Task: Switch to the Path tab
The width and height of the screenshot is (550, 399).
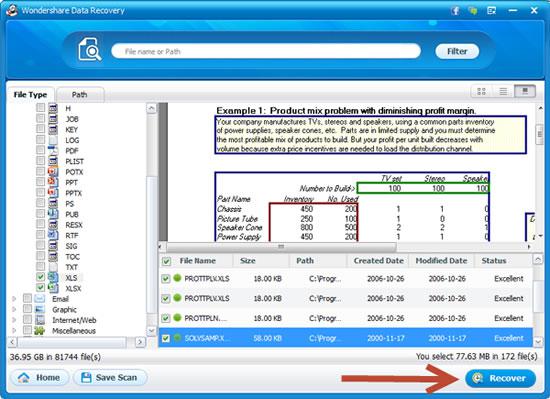Action: pyautogui.click(x=80, y=95)
